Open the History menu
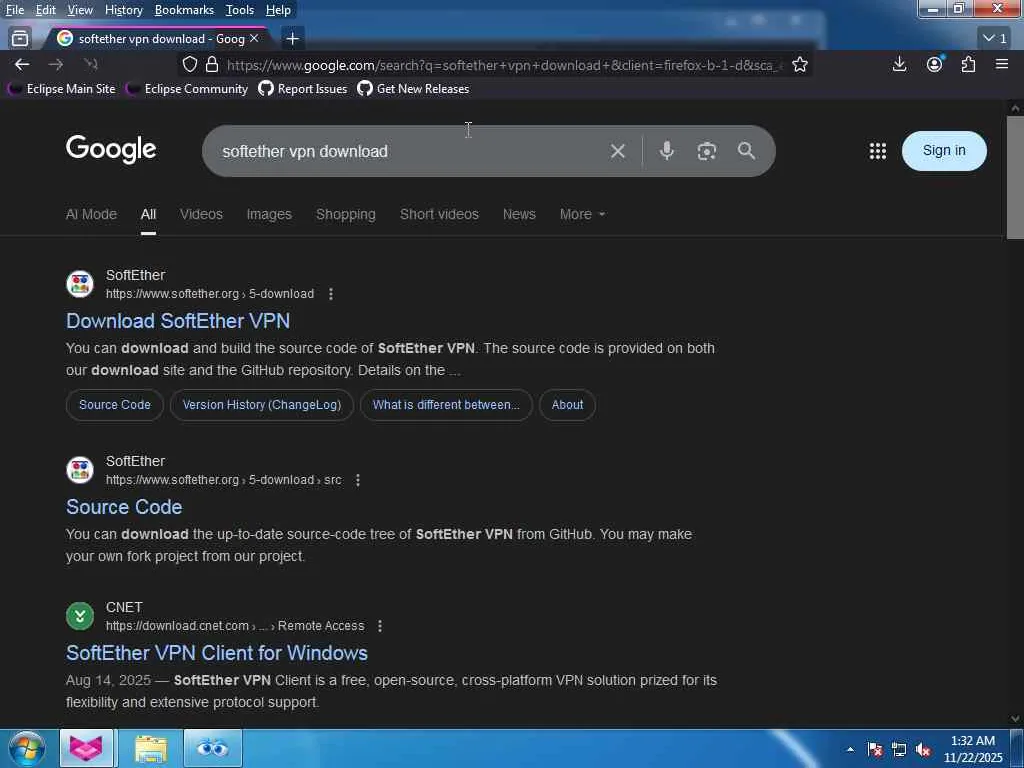The image size is (1024, 768). pyautogui.click(x=123, y=10)
